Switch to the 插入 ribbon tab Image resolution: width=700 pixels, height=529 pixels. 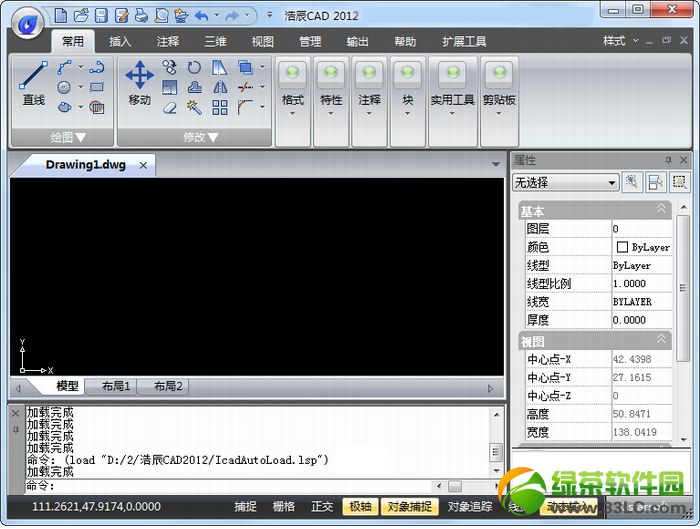coord(120,42)
